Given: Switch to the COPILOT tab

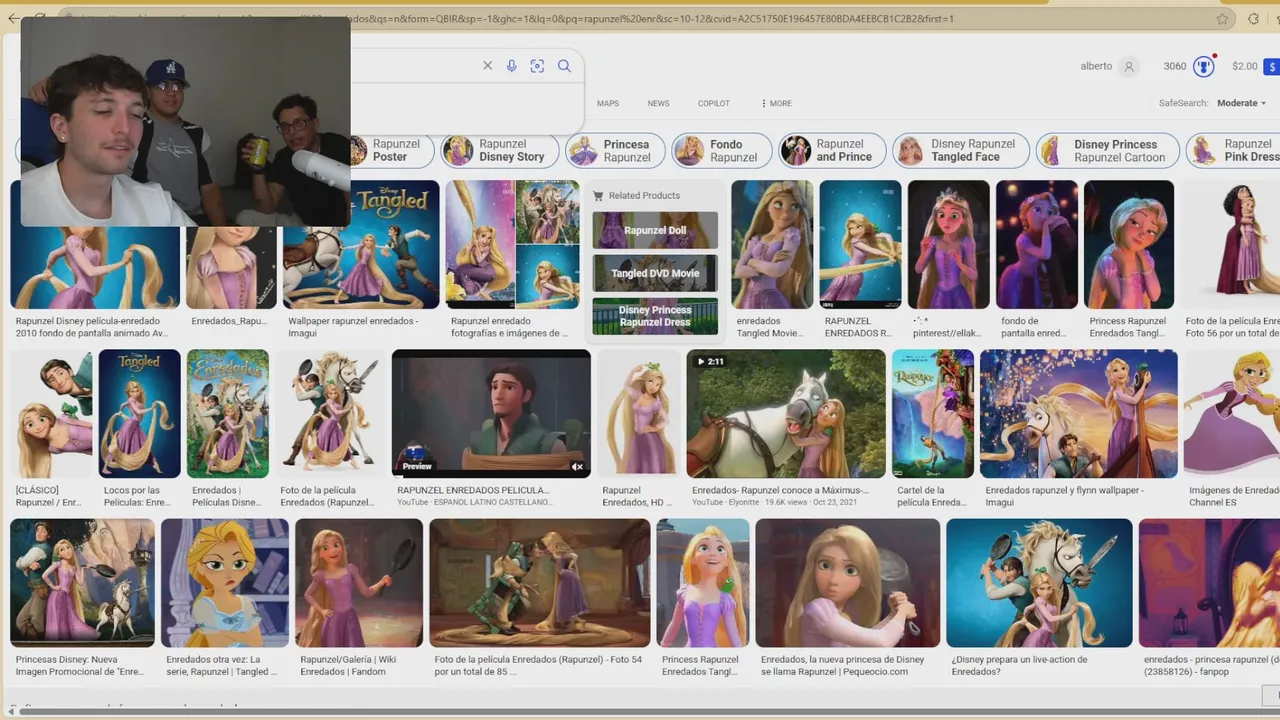Looking at the screenshot, I should 714,103.
